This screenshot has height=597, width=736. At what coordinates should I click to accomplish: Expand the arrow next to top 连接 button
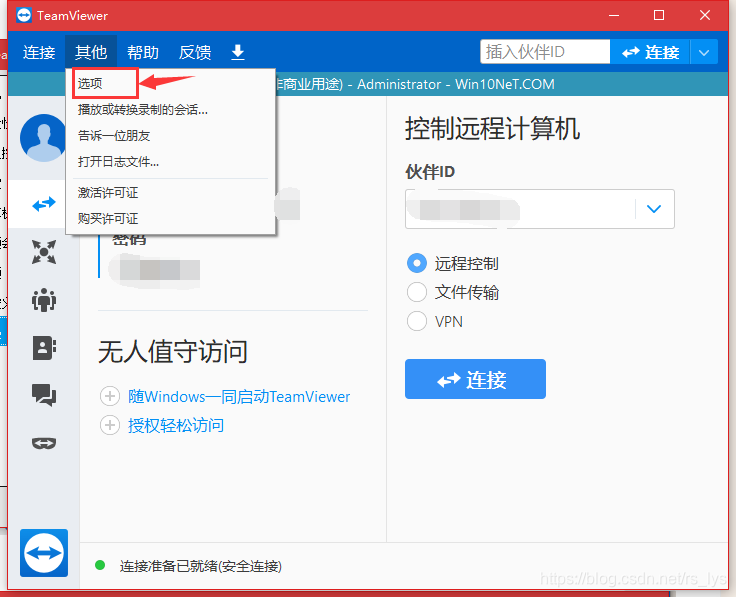704,52
